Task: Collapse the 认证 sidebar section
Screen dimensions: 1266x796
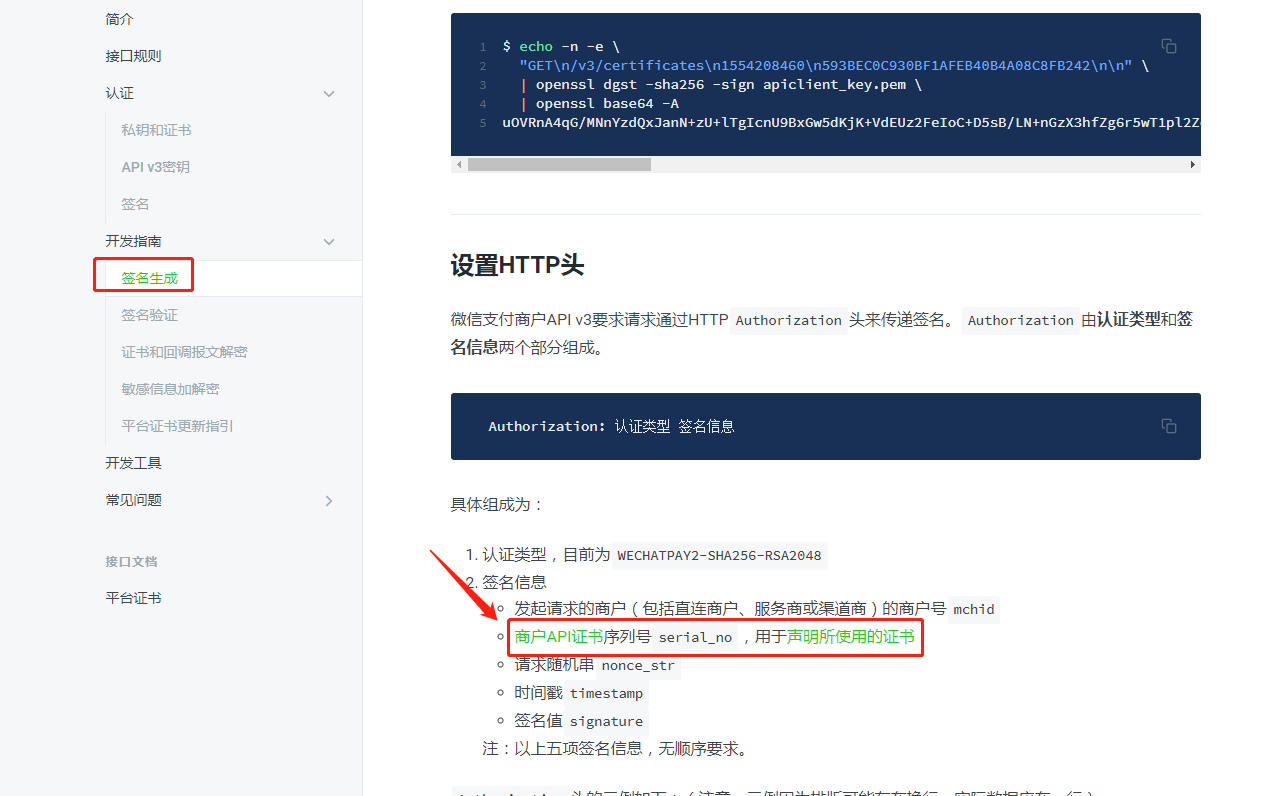Action: coord(329,93)
